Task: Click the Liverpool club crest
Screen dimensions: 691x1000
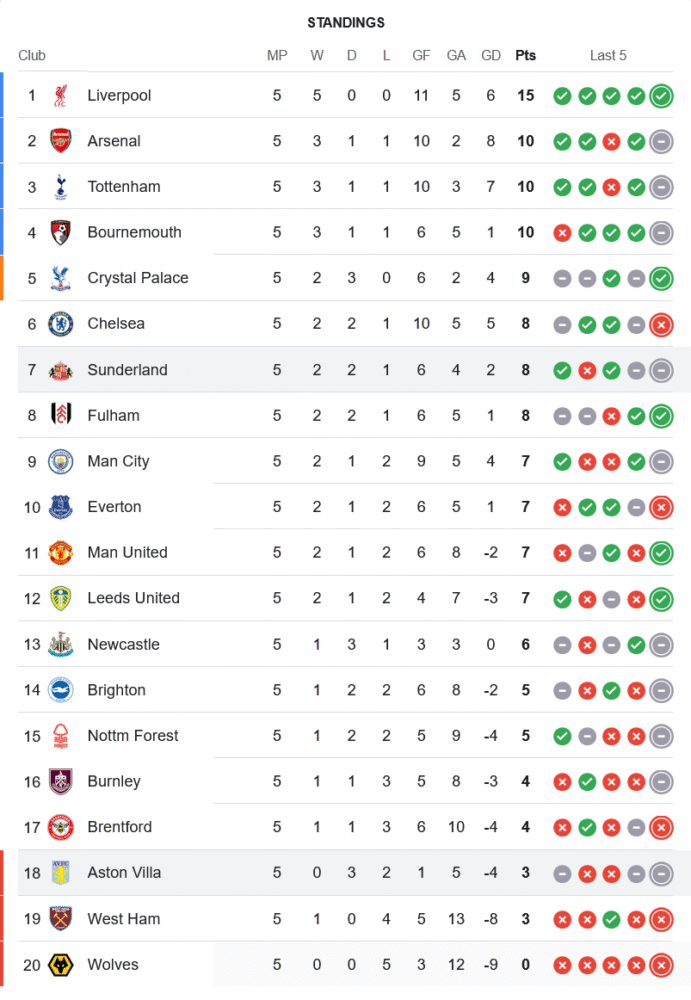Action: tap(61, 96)
